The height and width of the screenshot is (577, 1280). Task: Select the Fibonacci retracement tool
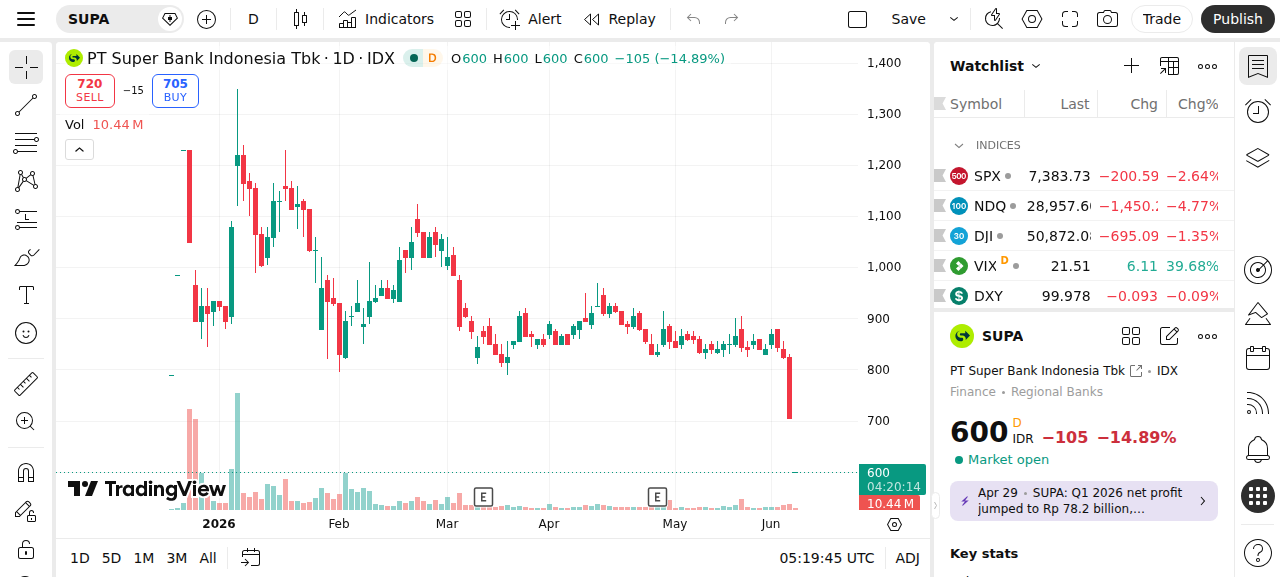tap(26, 143)
